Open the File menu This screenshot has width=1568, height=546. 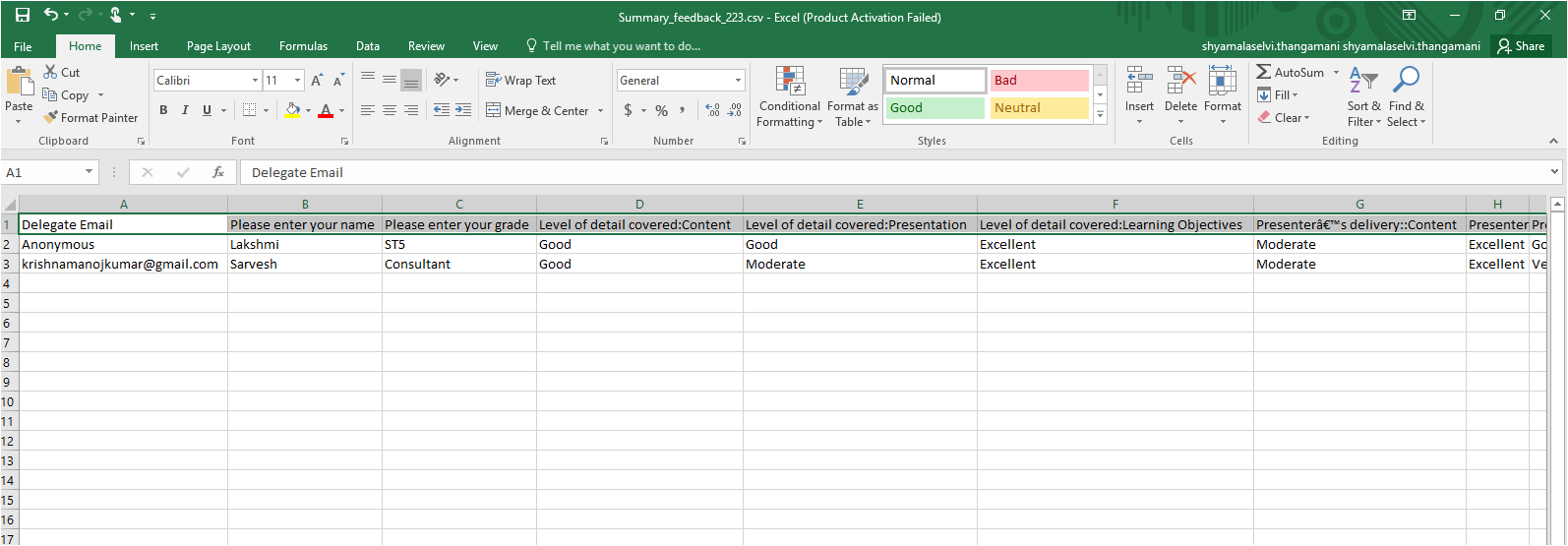pyautogui.click(x=23, y=46)
